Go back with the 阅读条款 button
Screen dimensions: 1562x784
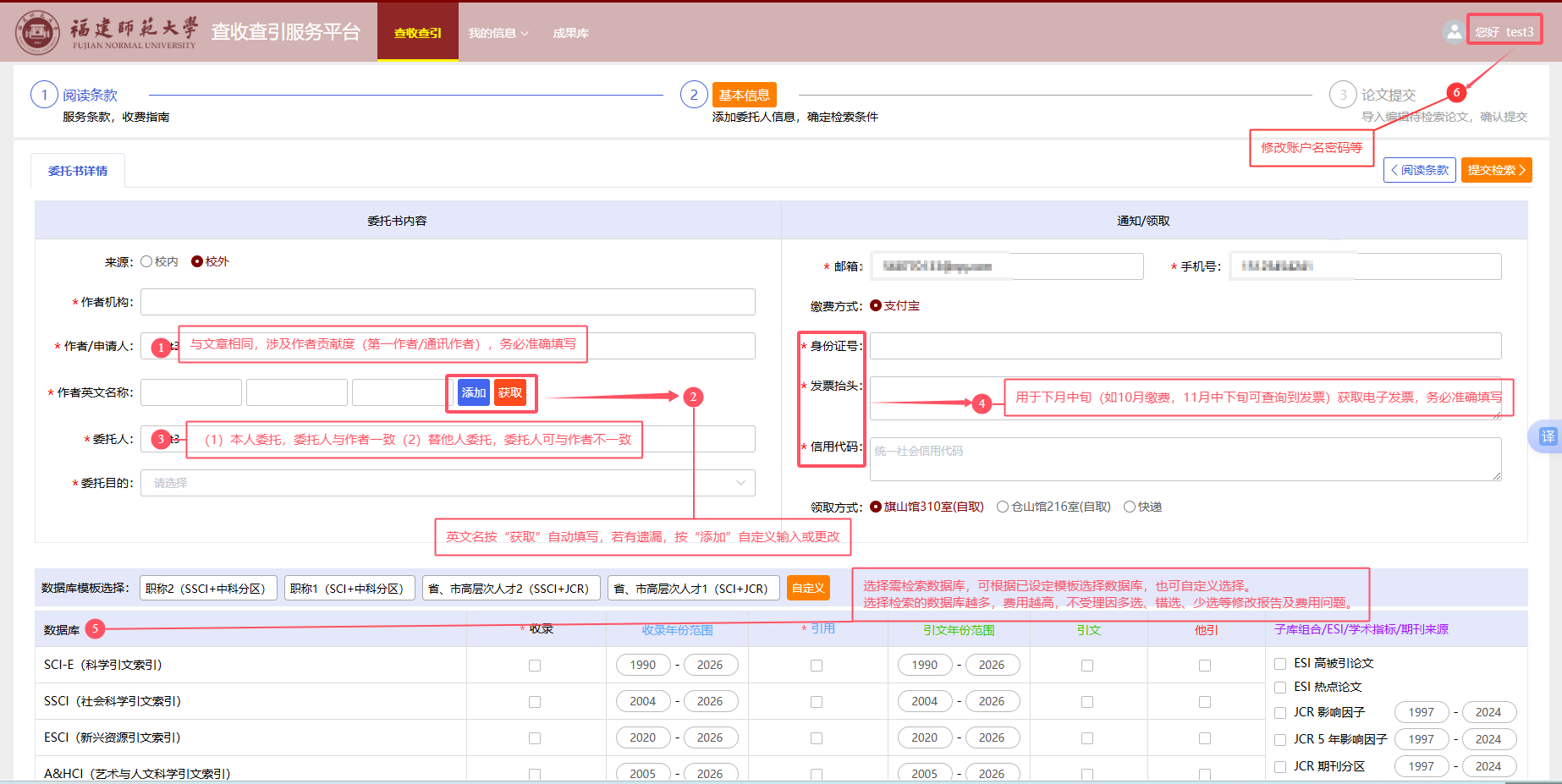(1419, 170)
